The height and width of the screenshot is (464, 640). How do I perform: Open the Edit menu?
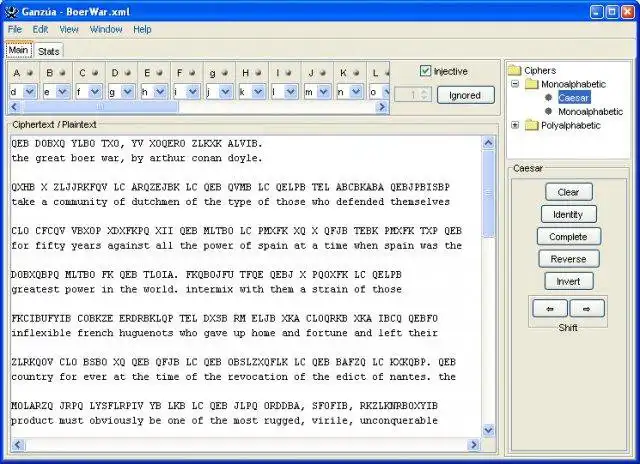[x=40, y=29]
